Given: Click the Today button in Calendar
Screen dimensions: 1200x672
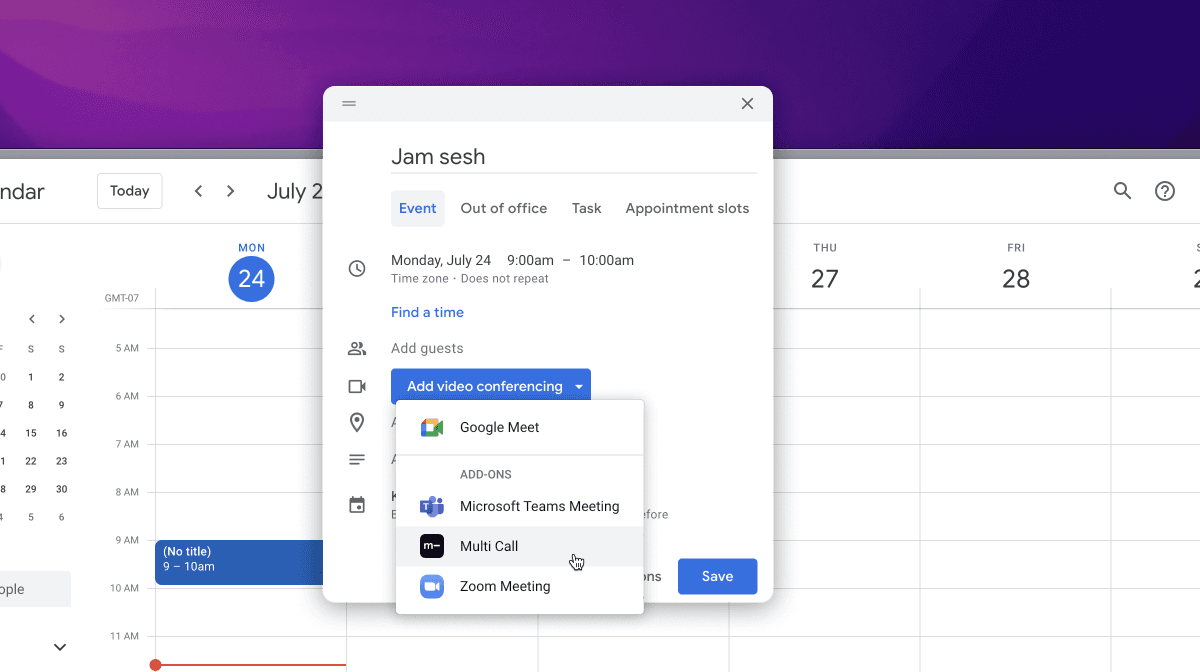Looking at the screenshot, I should click(129, 191).
